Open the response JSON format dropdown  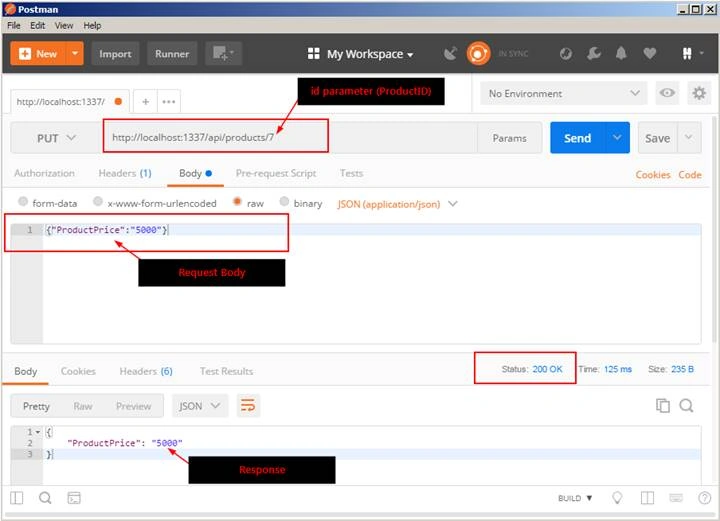pyautogui.click(x=200, y=406)
